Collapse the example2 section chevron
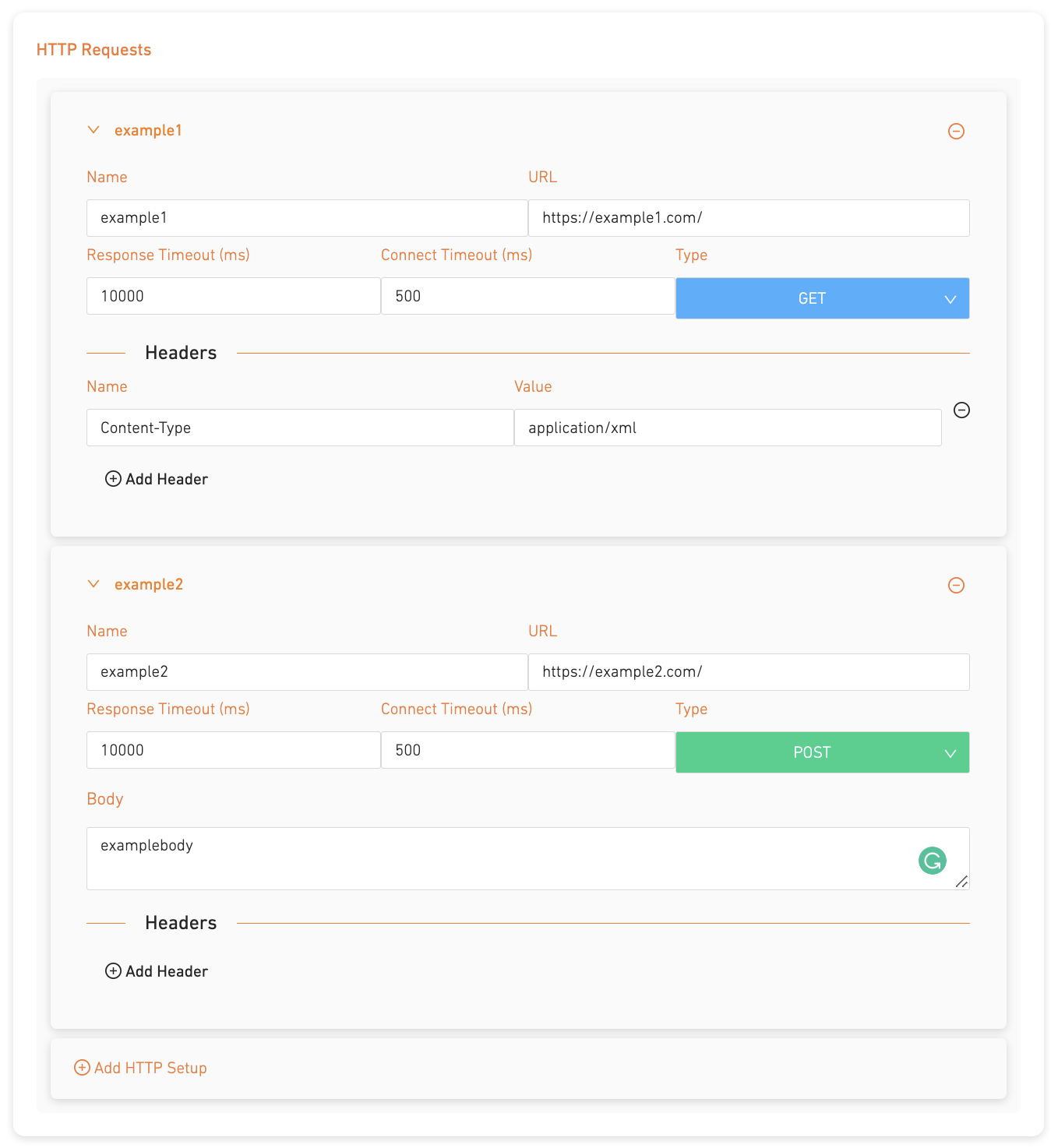The image size is (1058, 1148). tap(93, 584)
